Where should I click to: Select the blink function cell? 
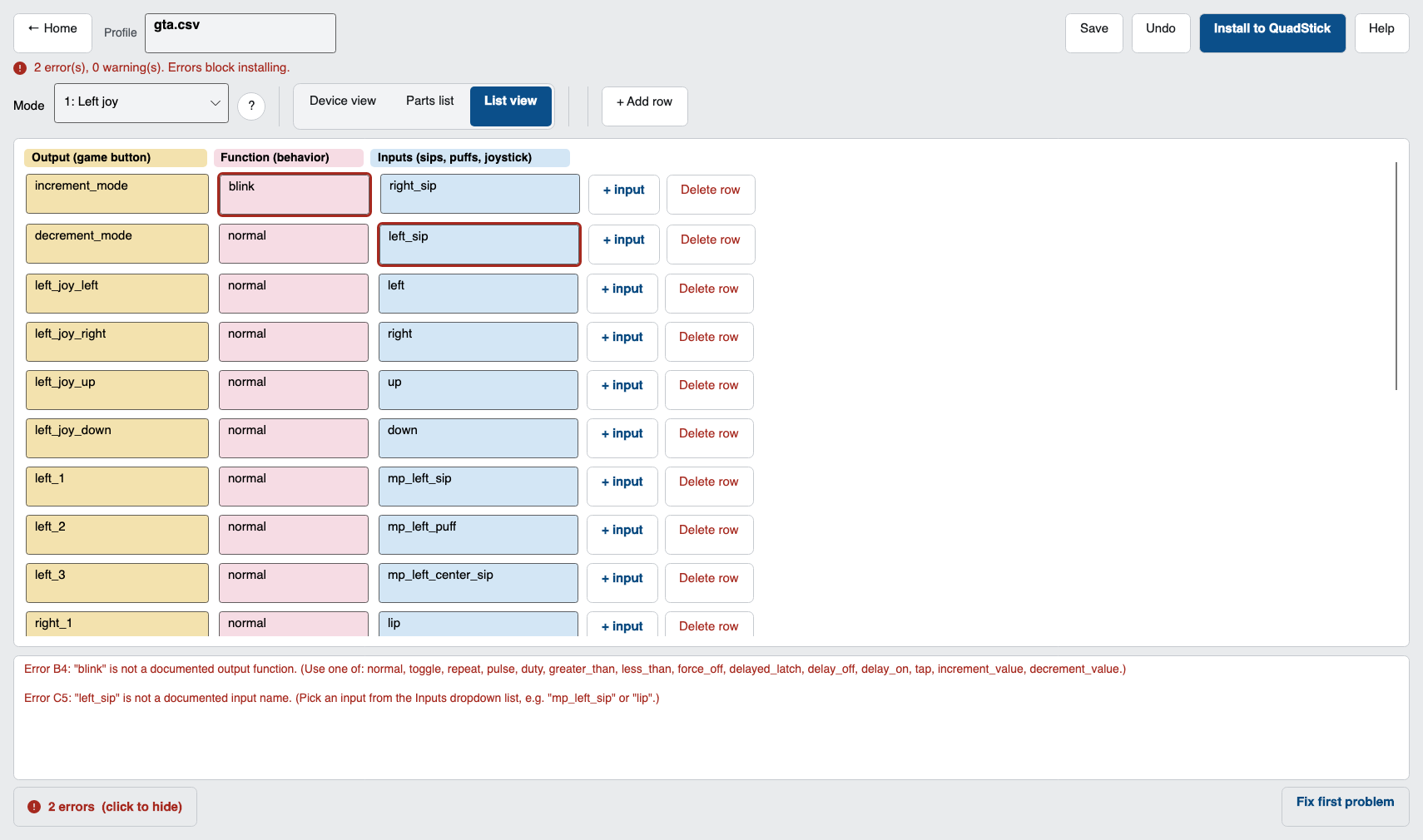(295, 195)
